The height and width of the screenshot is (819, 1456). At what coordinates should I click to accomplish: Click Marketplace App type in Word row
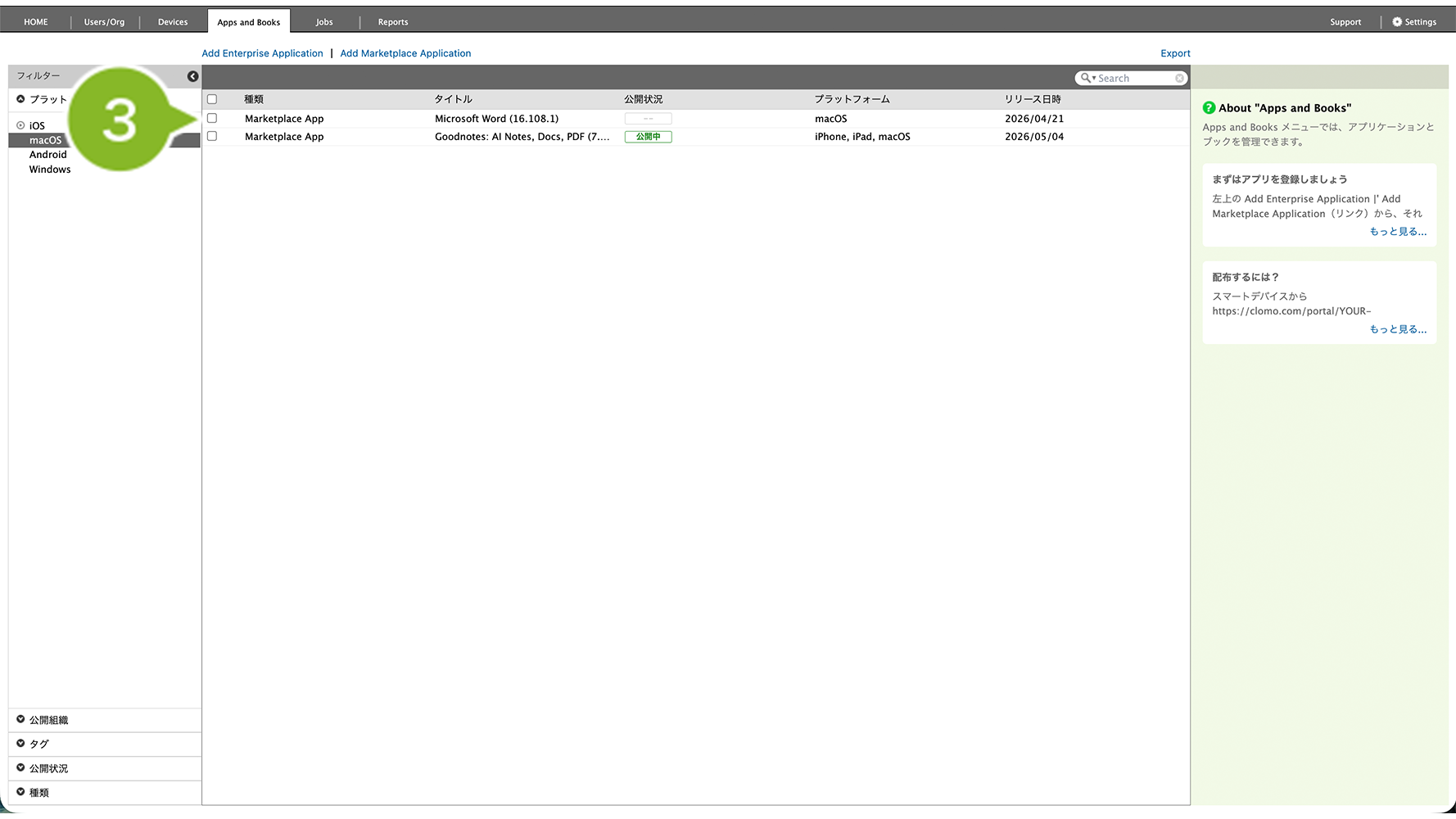284,119
